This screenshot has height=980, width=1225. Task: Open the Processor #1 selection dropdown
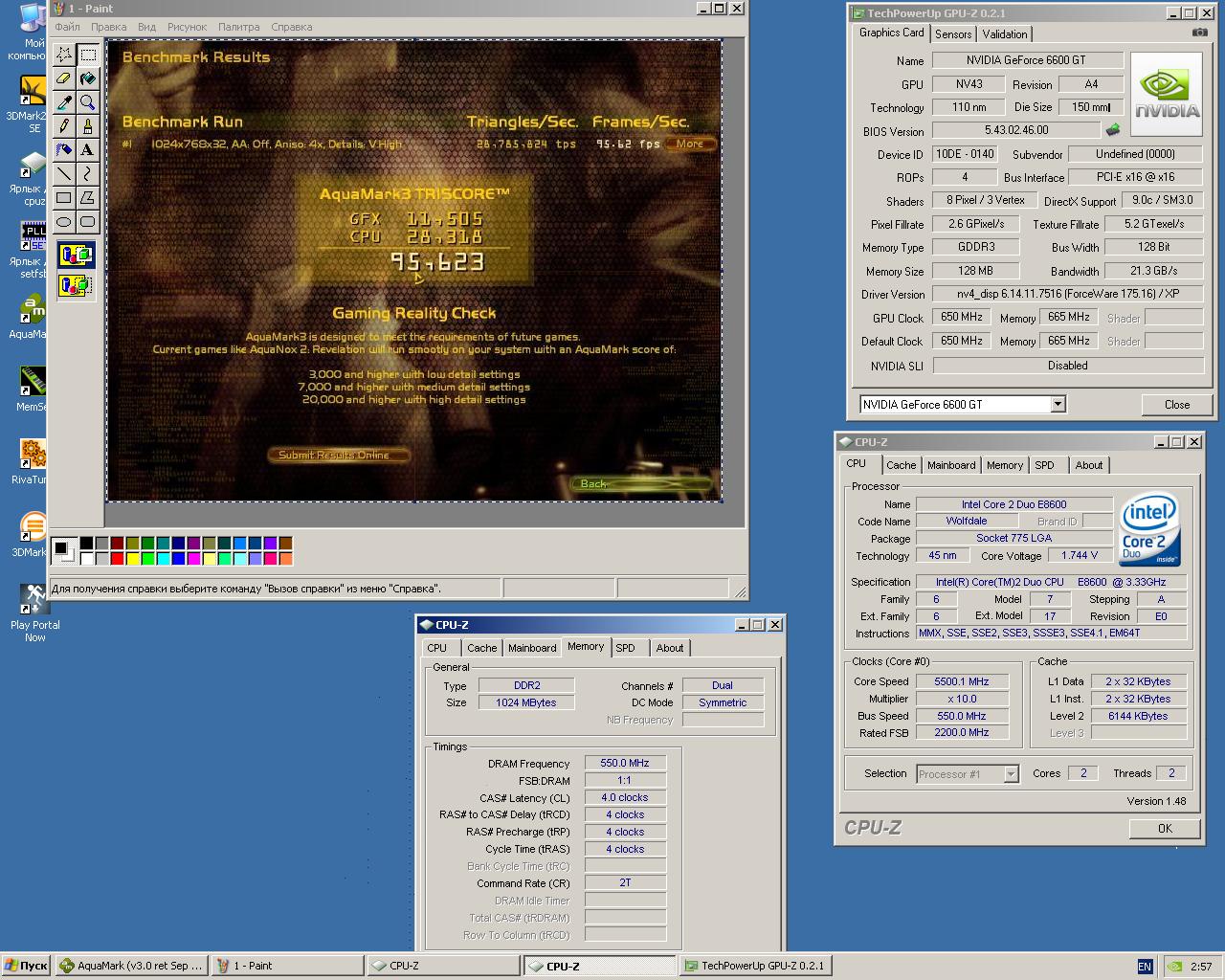pos(1011,774)
